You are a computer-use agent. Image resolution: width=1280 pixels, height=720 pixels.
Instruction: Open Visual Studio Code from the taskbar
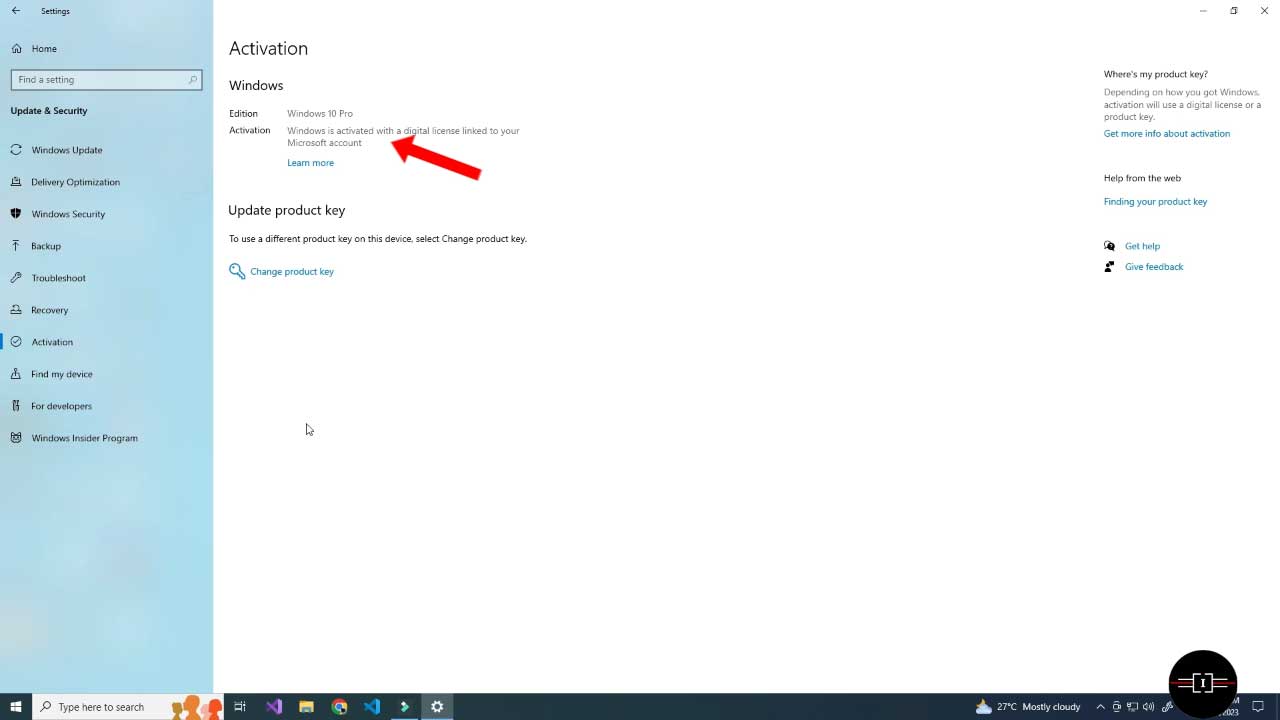(372, 707)
